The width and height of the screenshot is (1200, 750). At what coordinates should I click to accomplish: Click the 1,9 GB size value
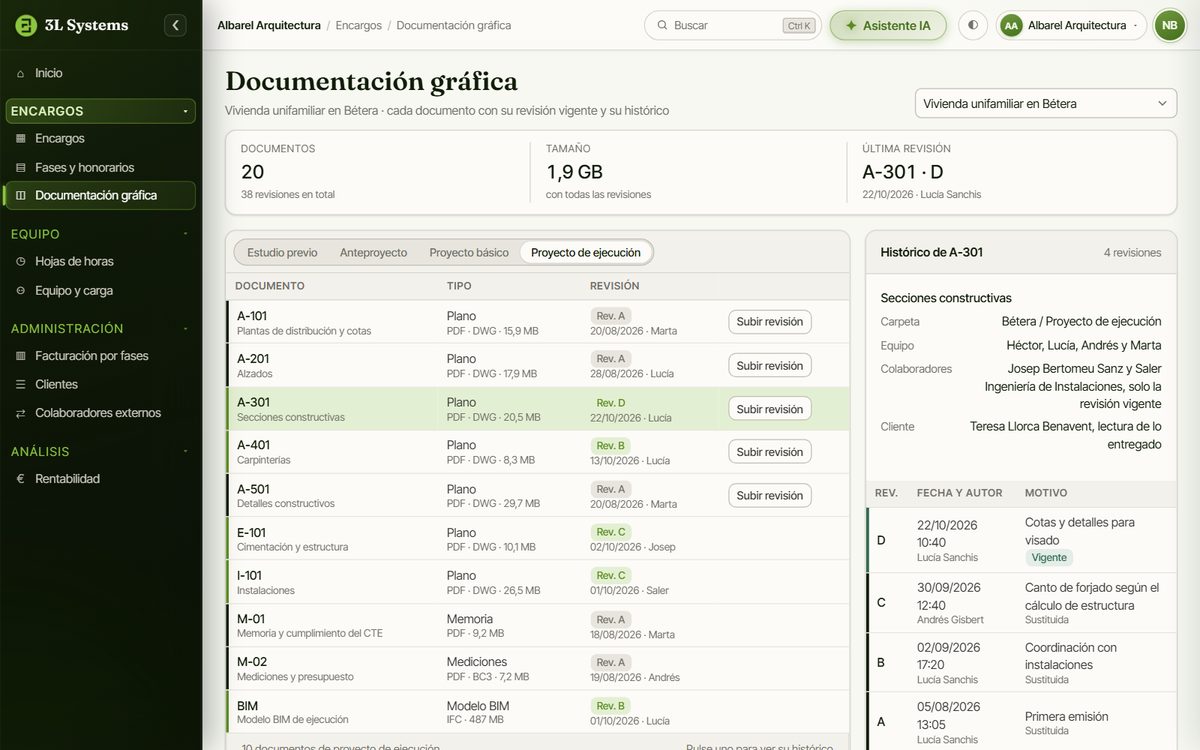coord(574,172)
